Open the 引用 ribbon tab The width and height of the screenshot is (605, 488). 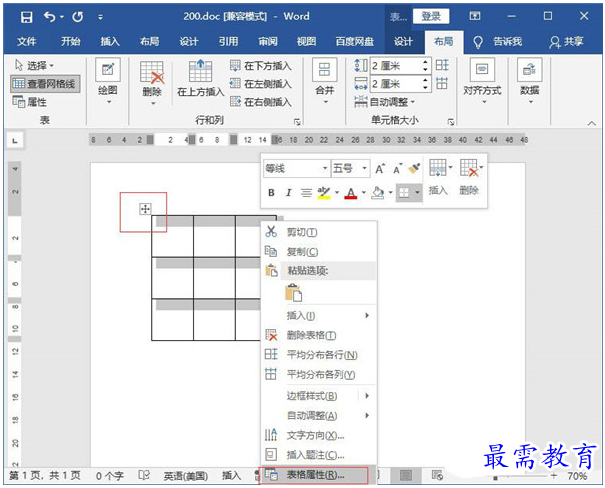coord(228,41)
